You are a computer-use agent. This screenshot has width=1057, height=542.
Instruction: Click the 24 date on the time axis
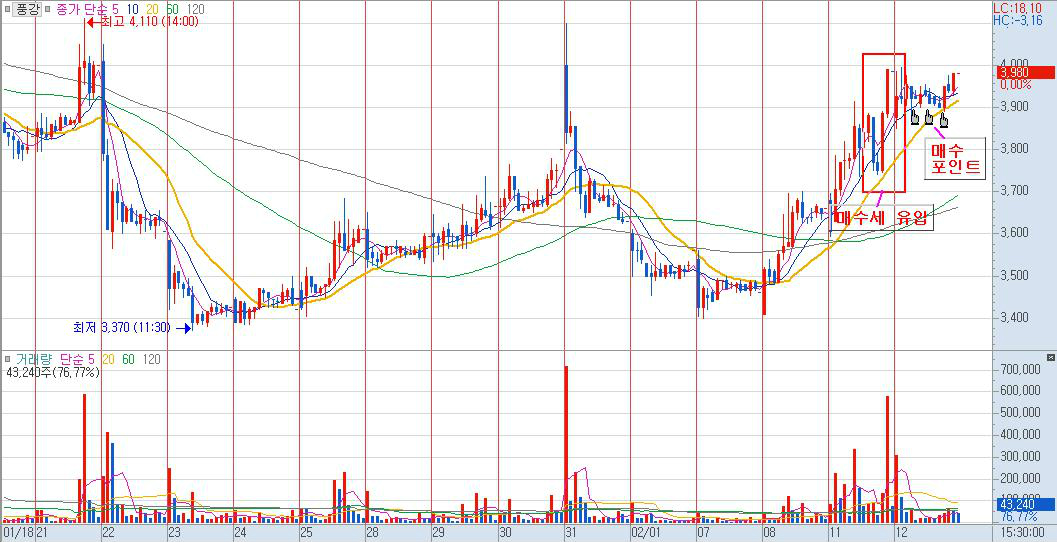[241, 533]
